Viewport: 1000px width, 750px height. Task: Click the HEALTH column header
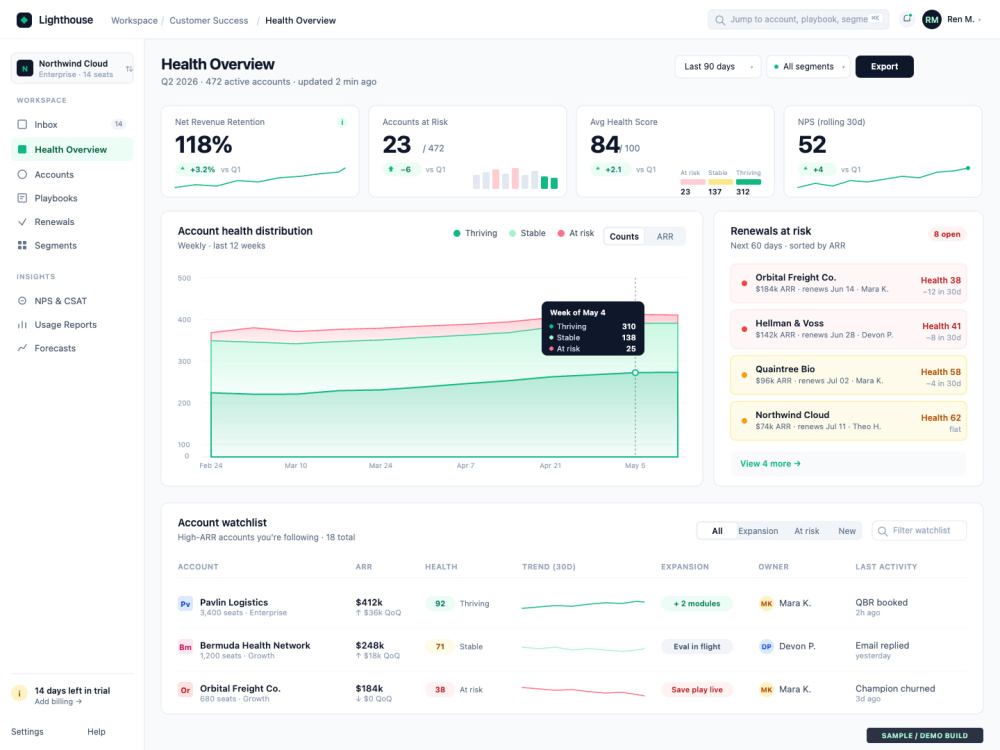(441, 566)
